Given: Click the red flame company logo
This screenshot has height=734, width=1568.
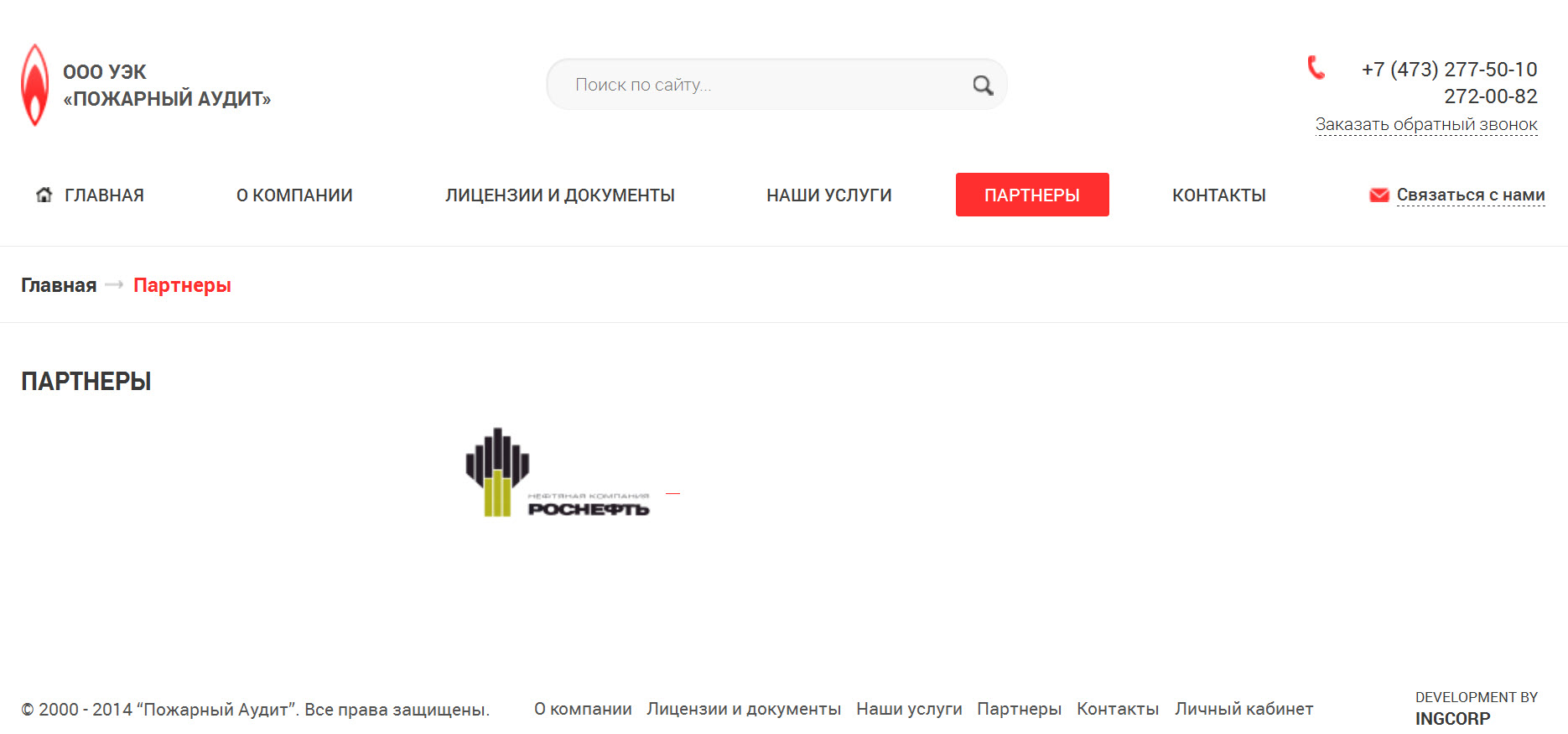Looking at the screenshot, I should 34,85.
